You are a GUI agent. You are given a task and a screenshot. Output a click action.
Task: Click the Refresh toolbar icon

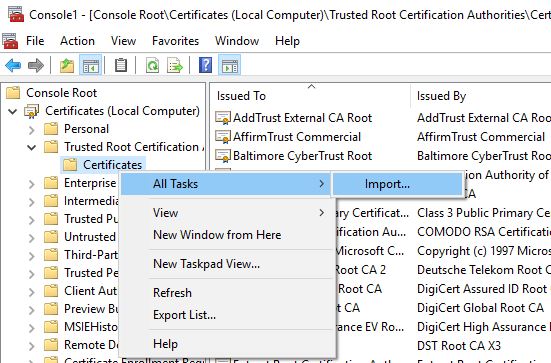coord(152,65)
